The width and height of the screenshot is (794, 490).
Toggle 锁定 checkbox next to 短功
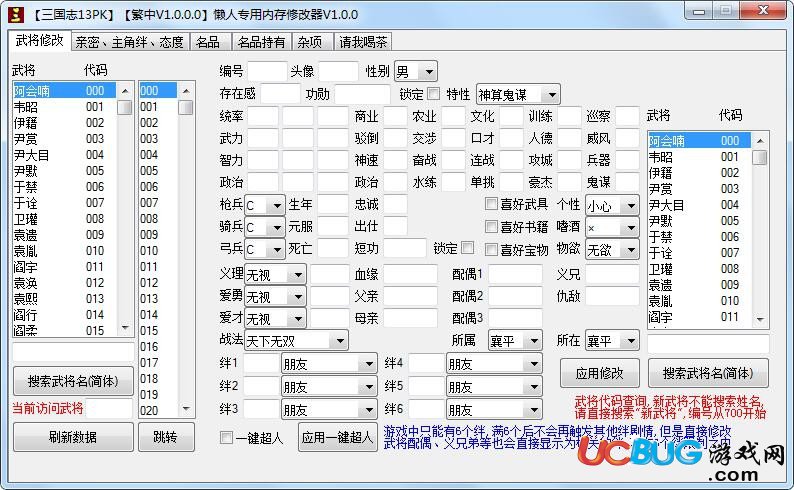pos(468,248)
